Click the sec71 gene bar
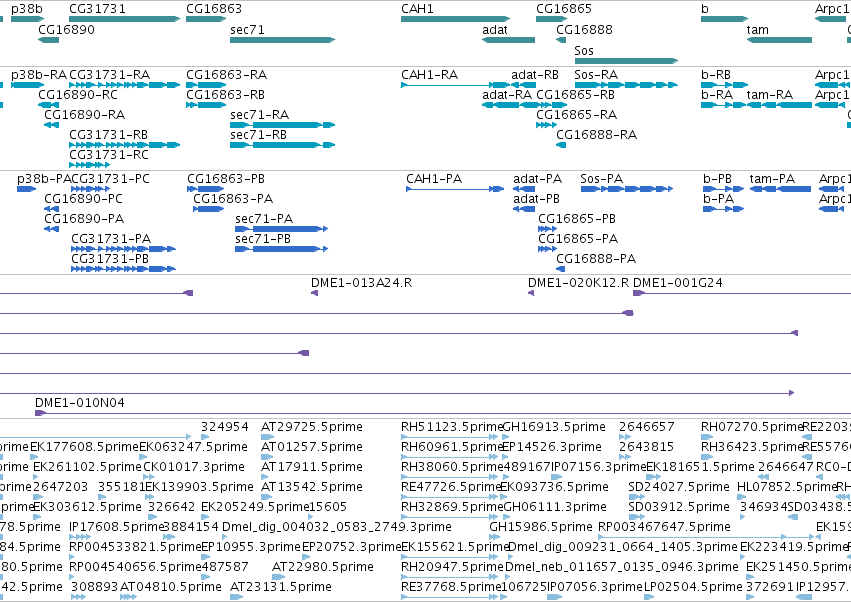The image size is (851, 602). click(x=283, y=40)
